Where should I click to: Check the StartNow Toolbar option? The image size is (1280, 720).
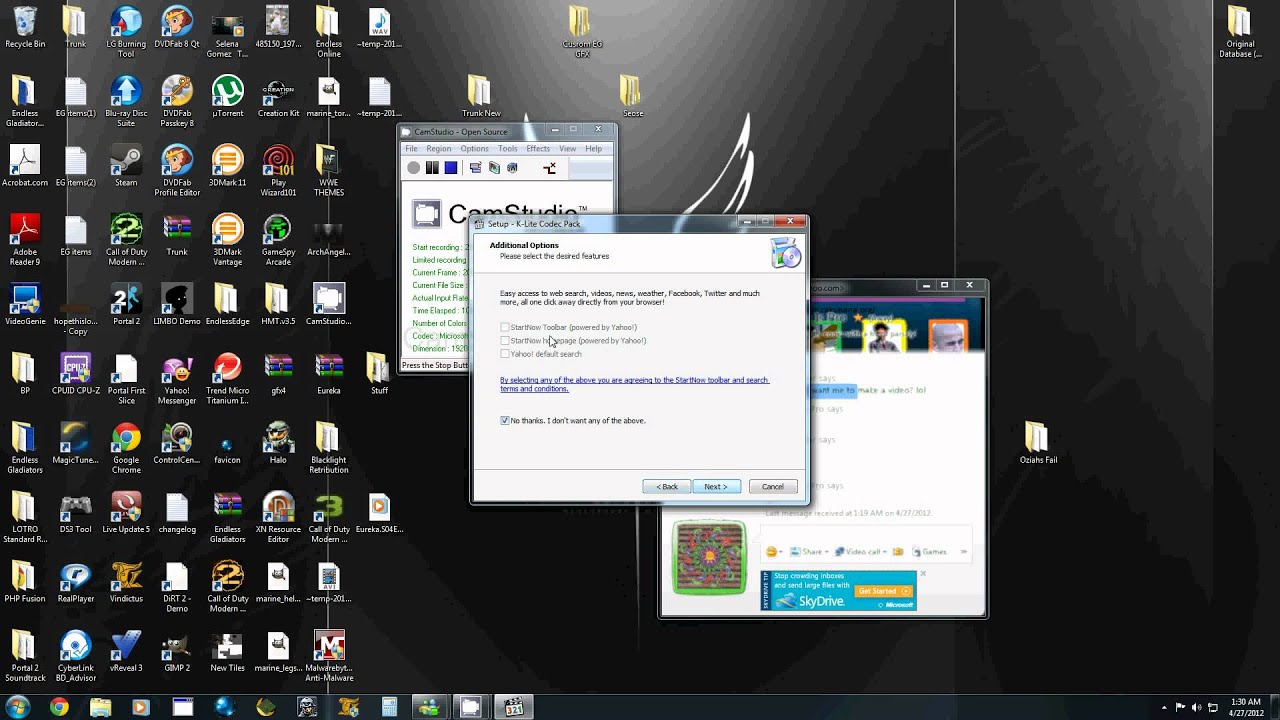coord(505,327)
